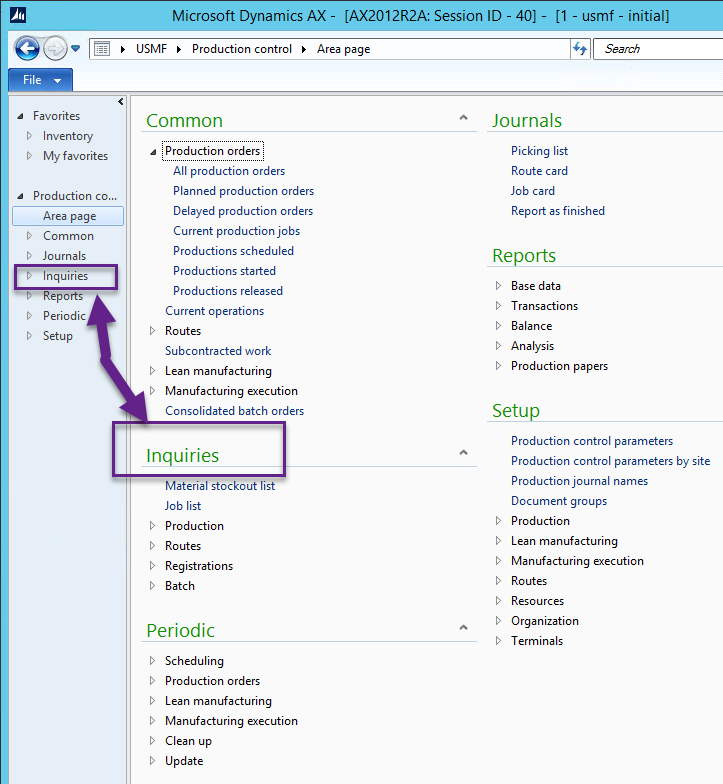Collapse the Inquiries section caret

point(464,452)
